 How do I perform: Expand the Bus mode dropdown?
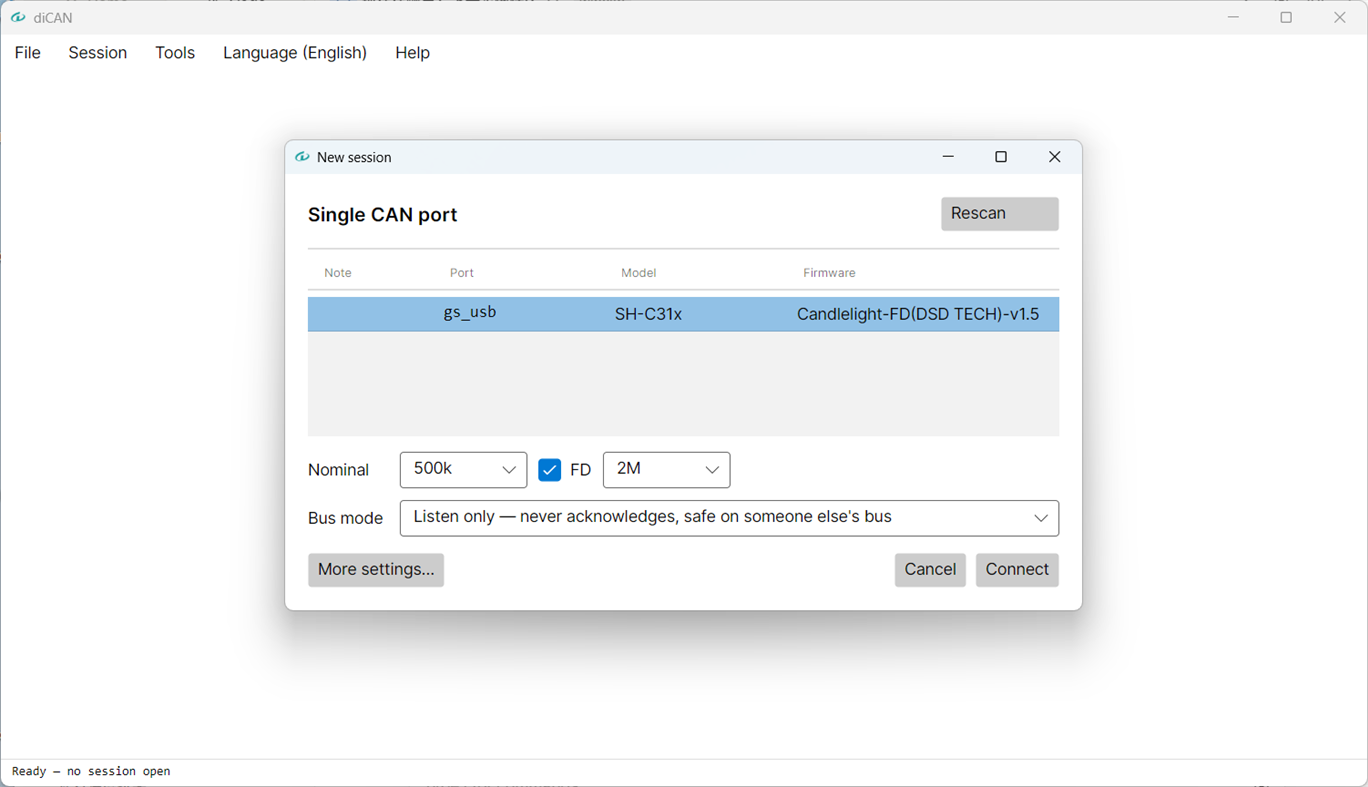pyautogui.click(x=729, y=518)
